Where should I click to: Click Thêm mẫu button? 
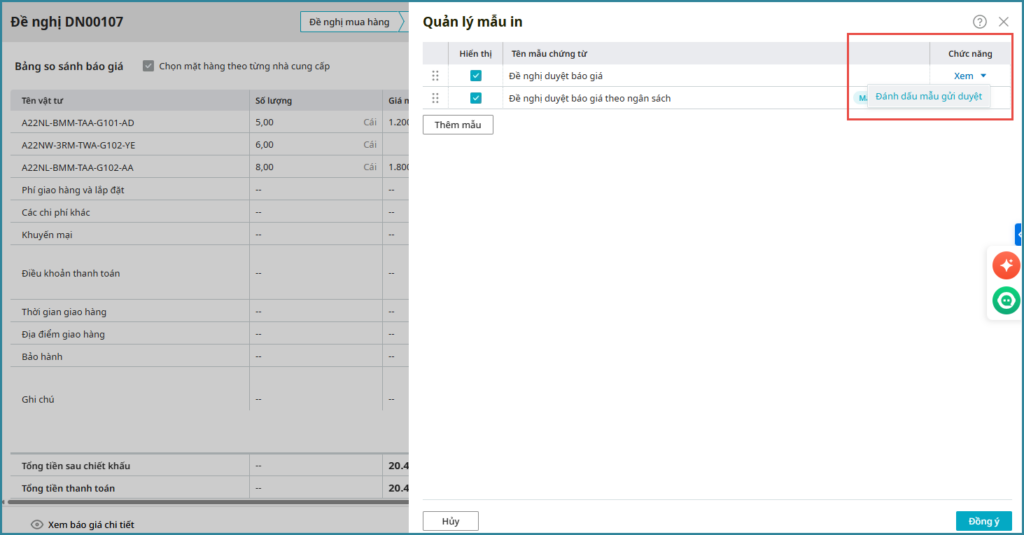tap(458, 125)
